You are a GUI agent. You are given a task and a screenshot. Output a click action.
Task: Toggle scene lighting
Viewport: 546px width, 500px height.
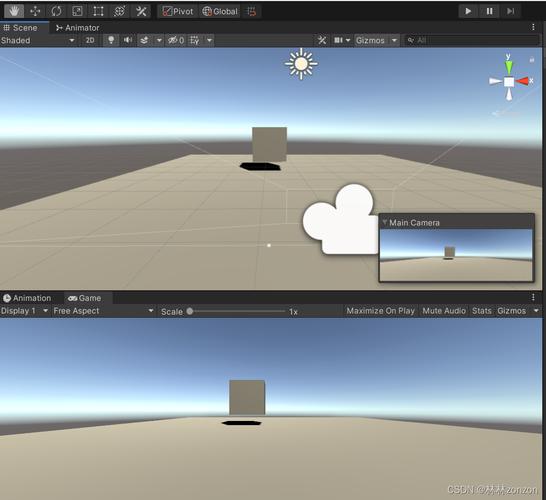[111, 40]
